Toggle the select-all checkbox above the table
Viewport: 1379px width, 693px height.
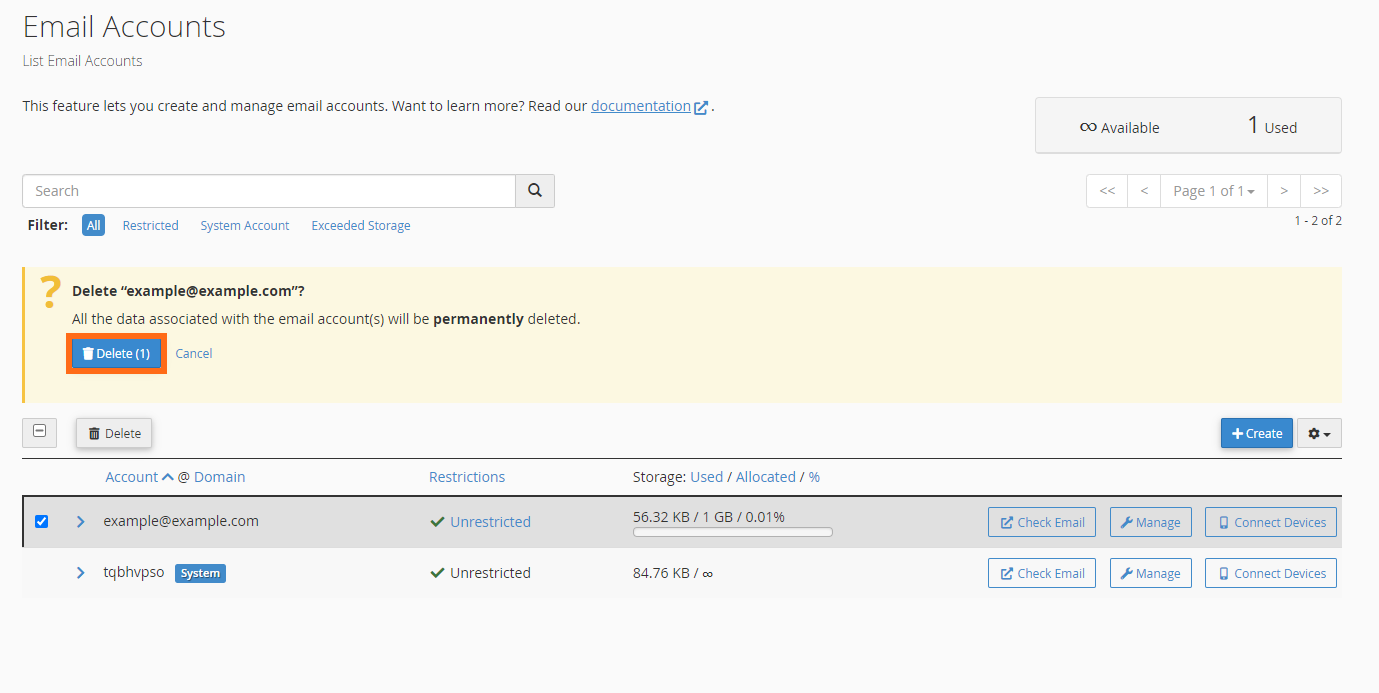(x=39, y=432)
